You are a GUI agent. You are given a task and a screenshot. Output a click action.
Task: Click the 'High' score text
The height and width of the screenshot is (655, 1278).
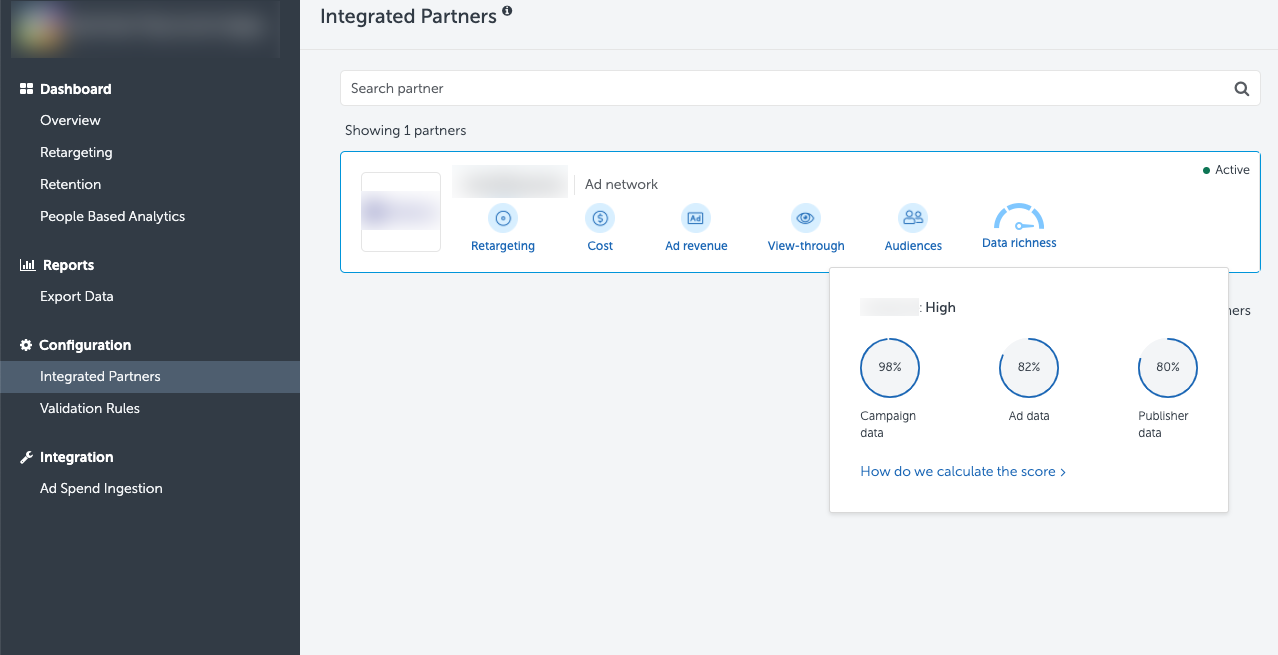tap(940, 308)
